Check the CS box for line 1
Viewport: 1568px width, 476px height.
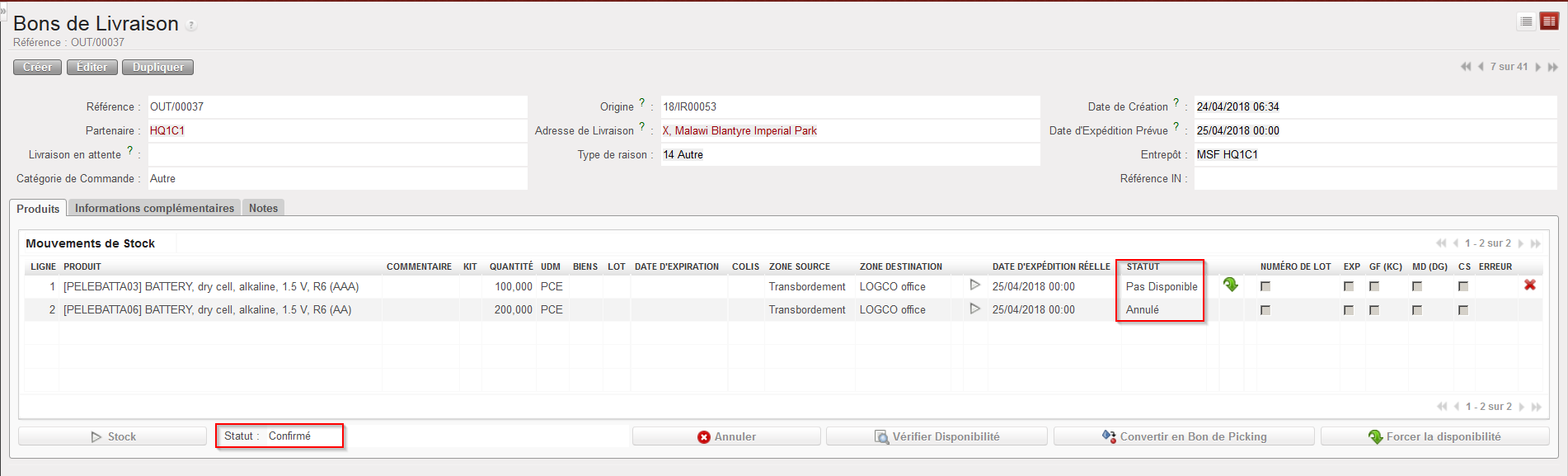pyautogui.click(x=1463, y=286)
